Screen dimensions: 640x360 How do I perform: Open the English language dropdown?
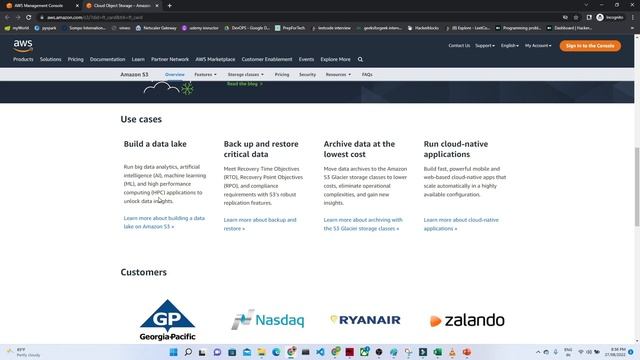coord(510,46)
